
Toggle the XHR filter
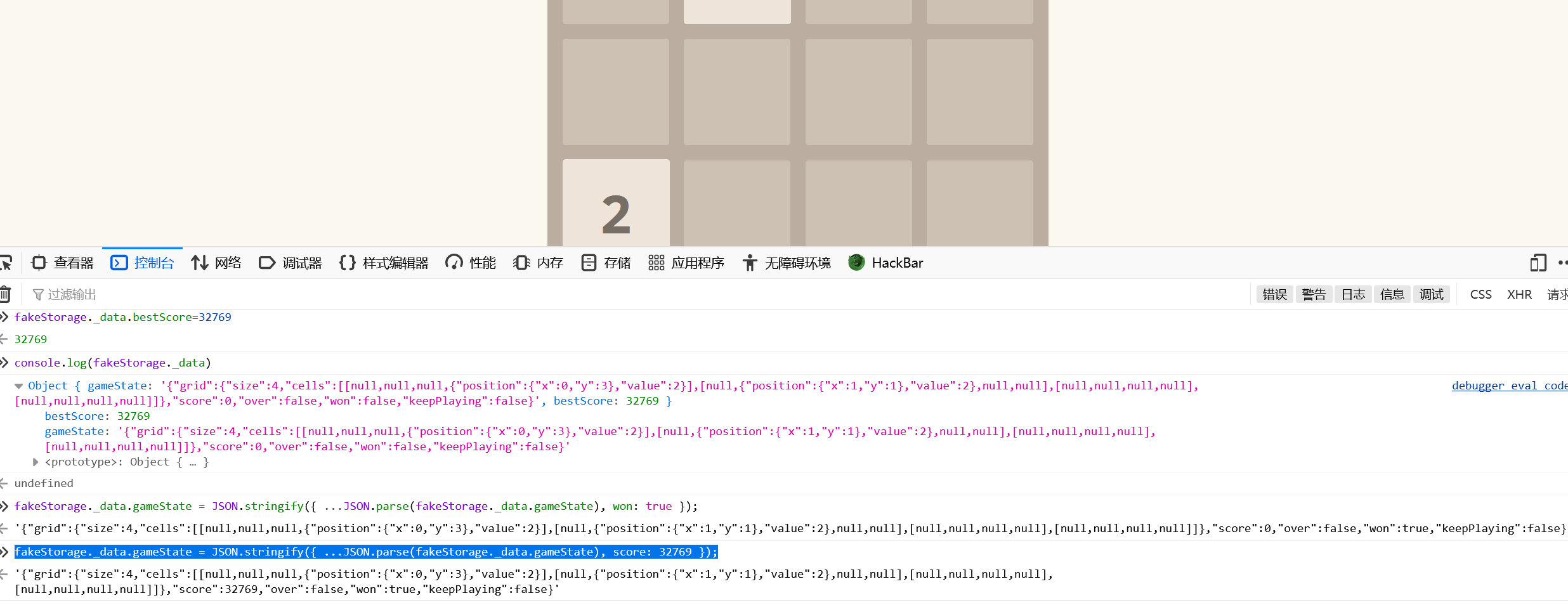tap(1520, 294)
